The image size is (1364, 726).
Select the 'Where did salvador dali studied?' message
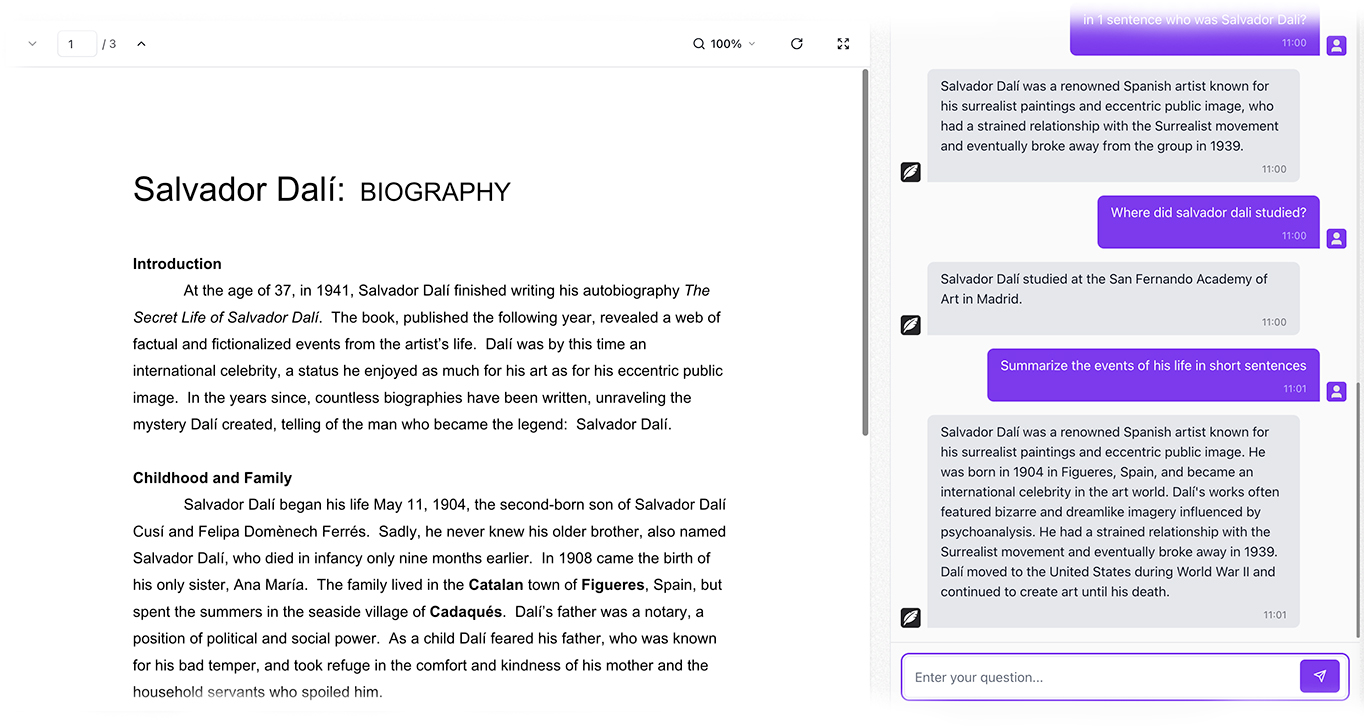(1208, 213)
